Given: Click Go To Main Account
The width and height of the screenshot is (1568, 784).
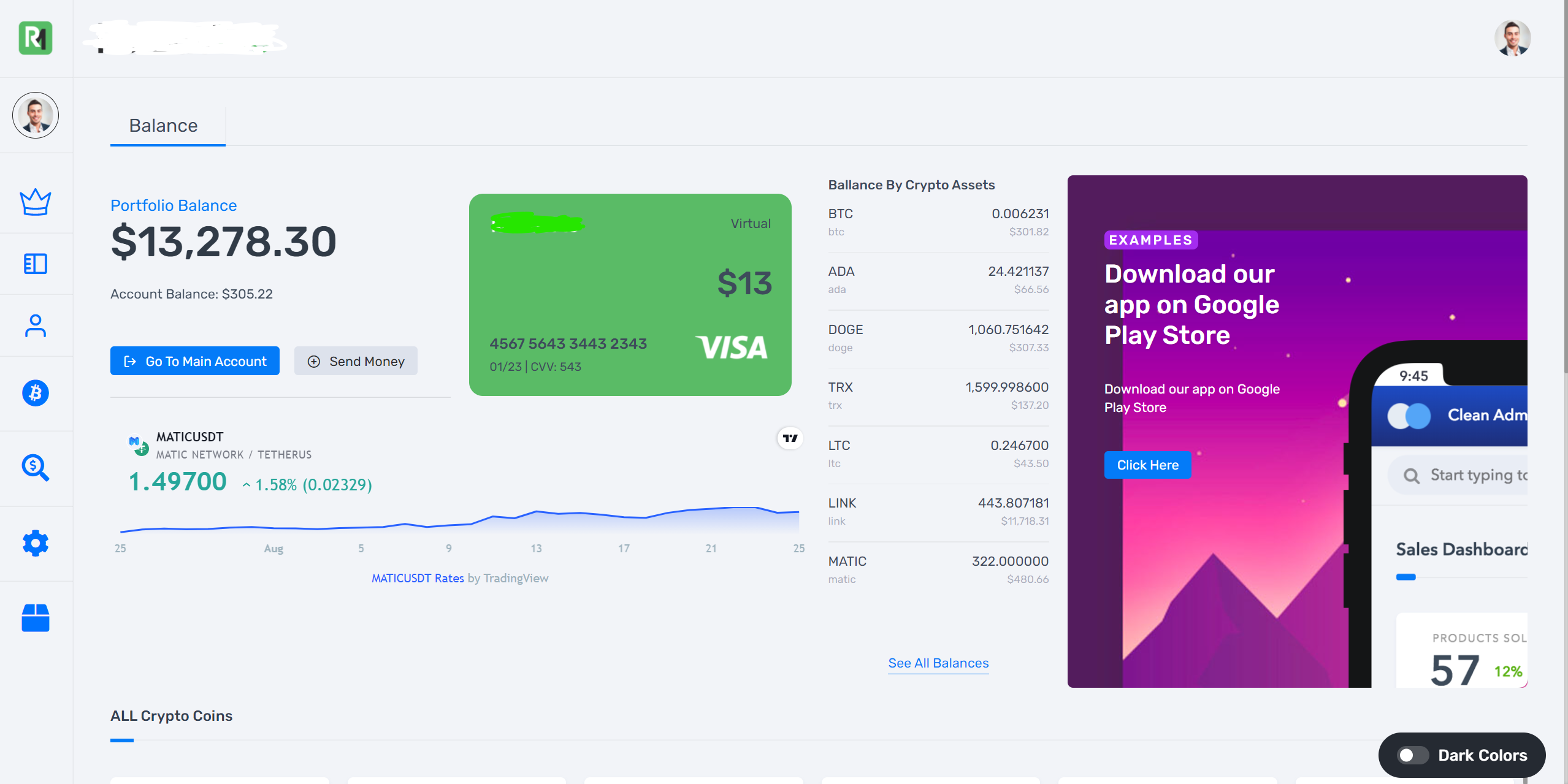Looking at the screenshot, I should pyautogui.click(x=194, y=361).
